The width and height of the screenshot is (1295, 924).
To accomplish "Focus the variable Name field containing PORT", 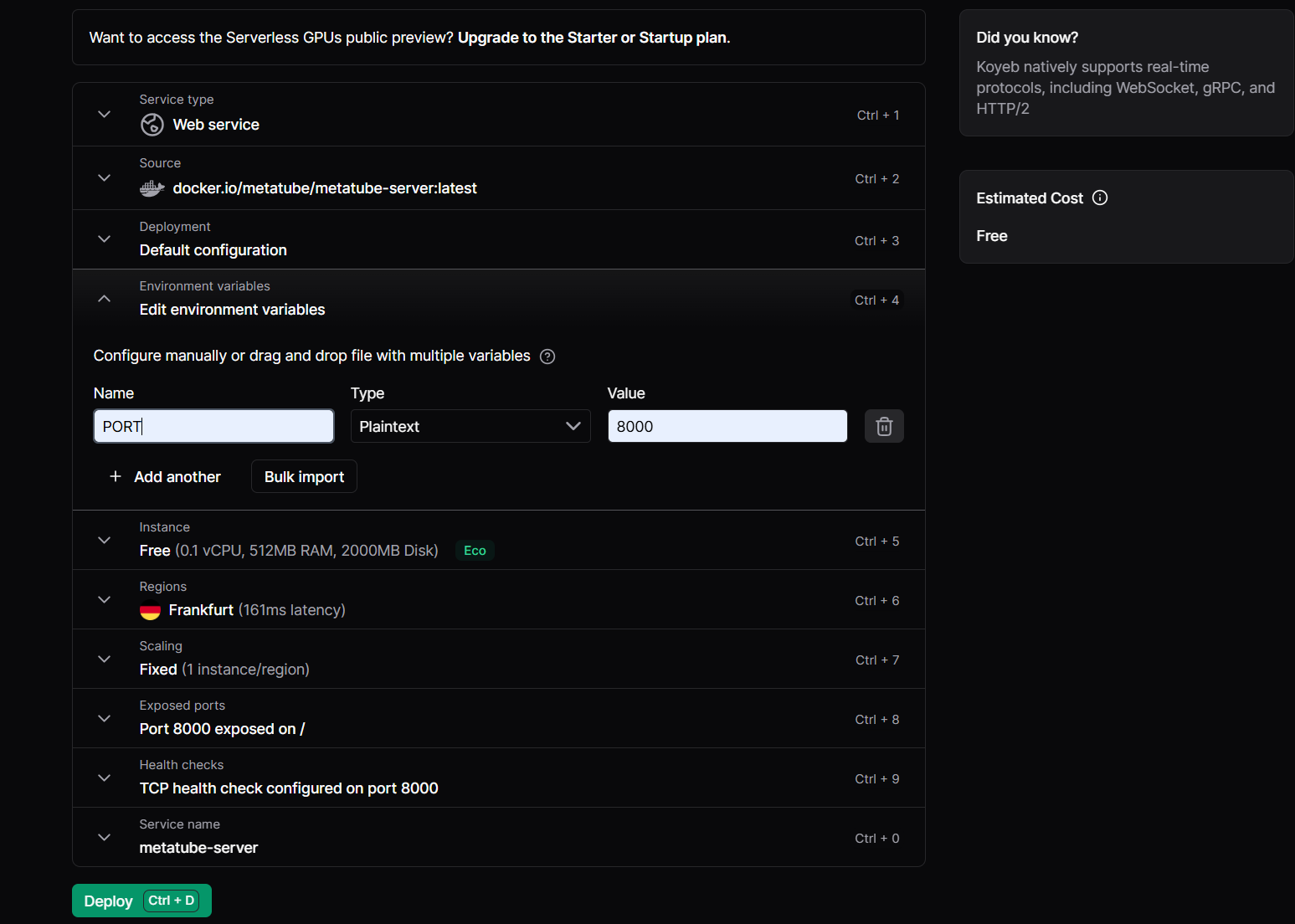I will pos(213,426).
